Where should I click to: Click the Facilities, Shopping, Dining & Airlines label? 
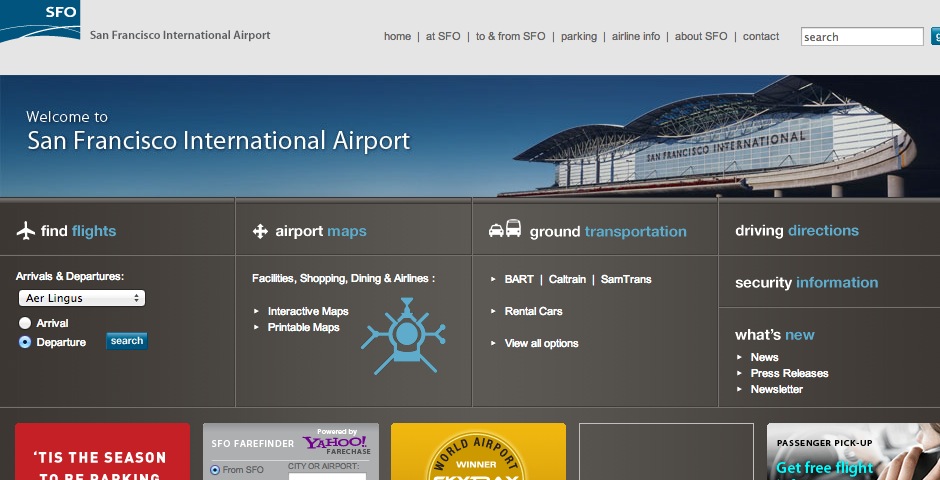pyautogui.click(x=343, y=279)
